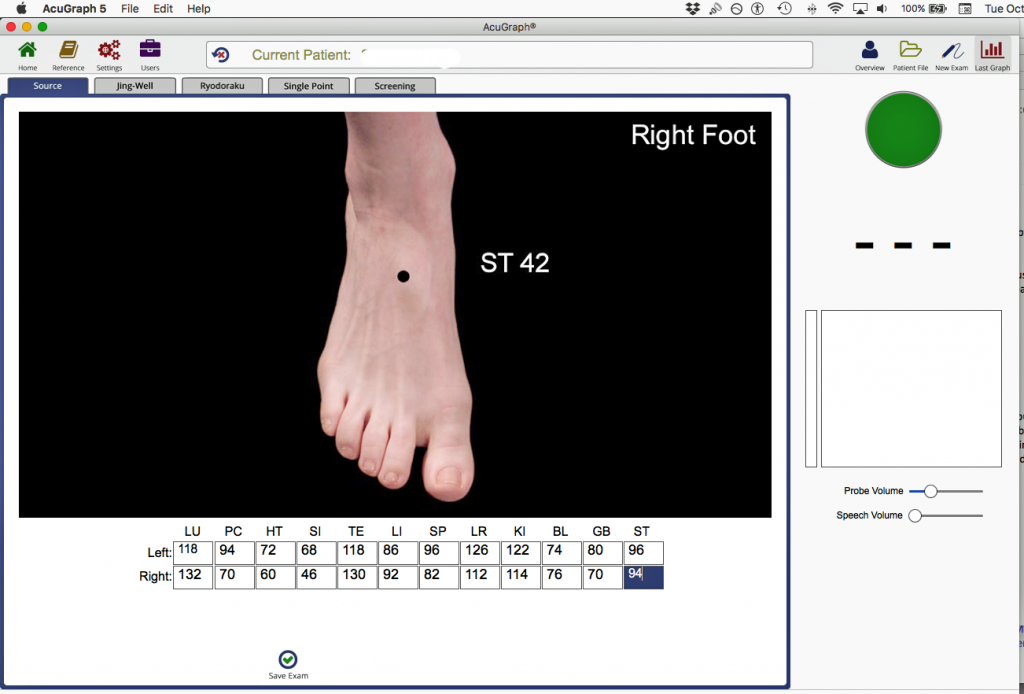This screenshot has height=694, width=1024.
Task: Open the Apple menu
Action: pos(22,8)
